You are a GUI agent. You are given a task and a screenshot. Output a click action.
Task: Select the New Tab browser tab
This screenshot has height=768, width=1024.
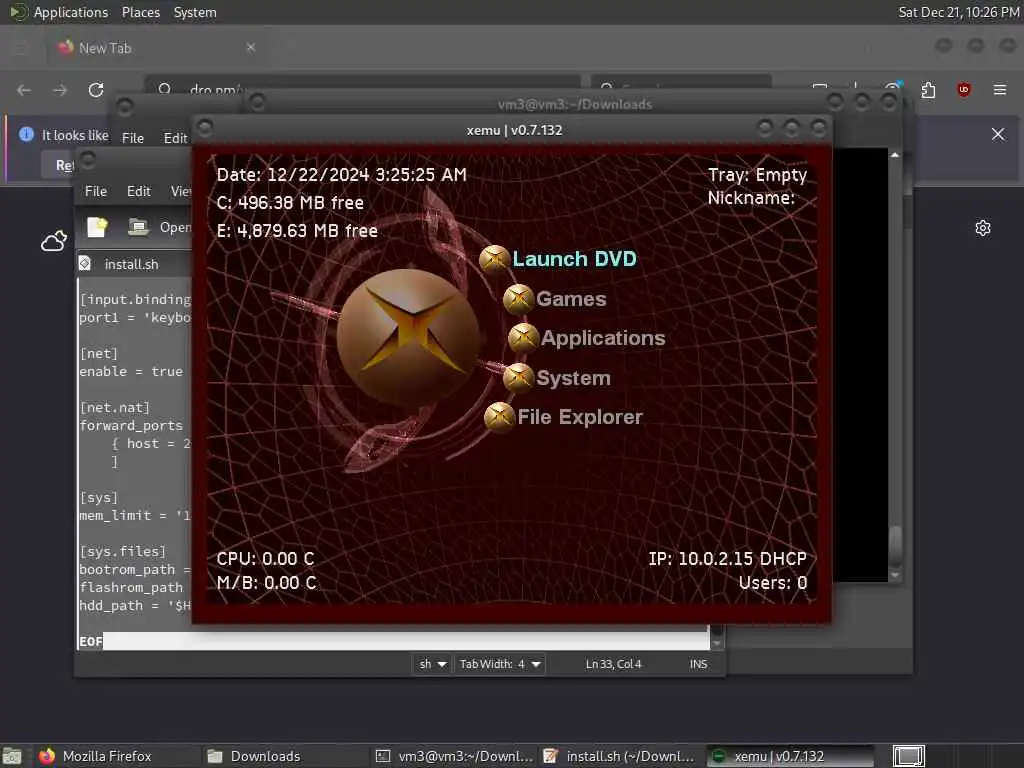[x=155, y=48]
